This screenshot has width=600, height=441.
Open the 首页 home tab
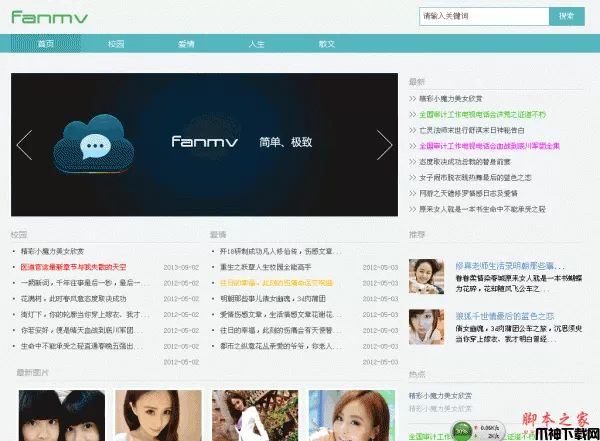pyautogui.click(x=46, y=44)
